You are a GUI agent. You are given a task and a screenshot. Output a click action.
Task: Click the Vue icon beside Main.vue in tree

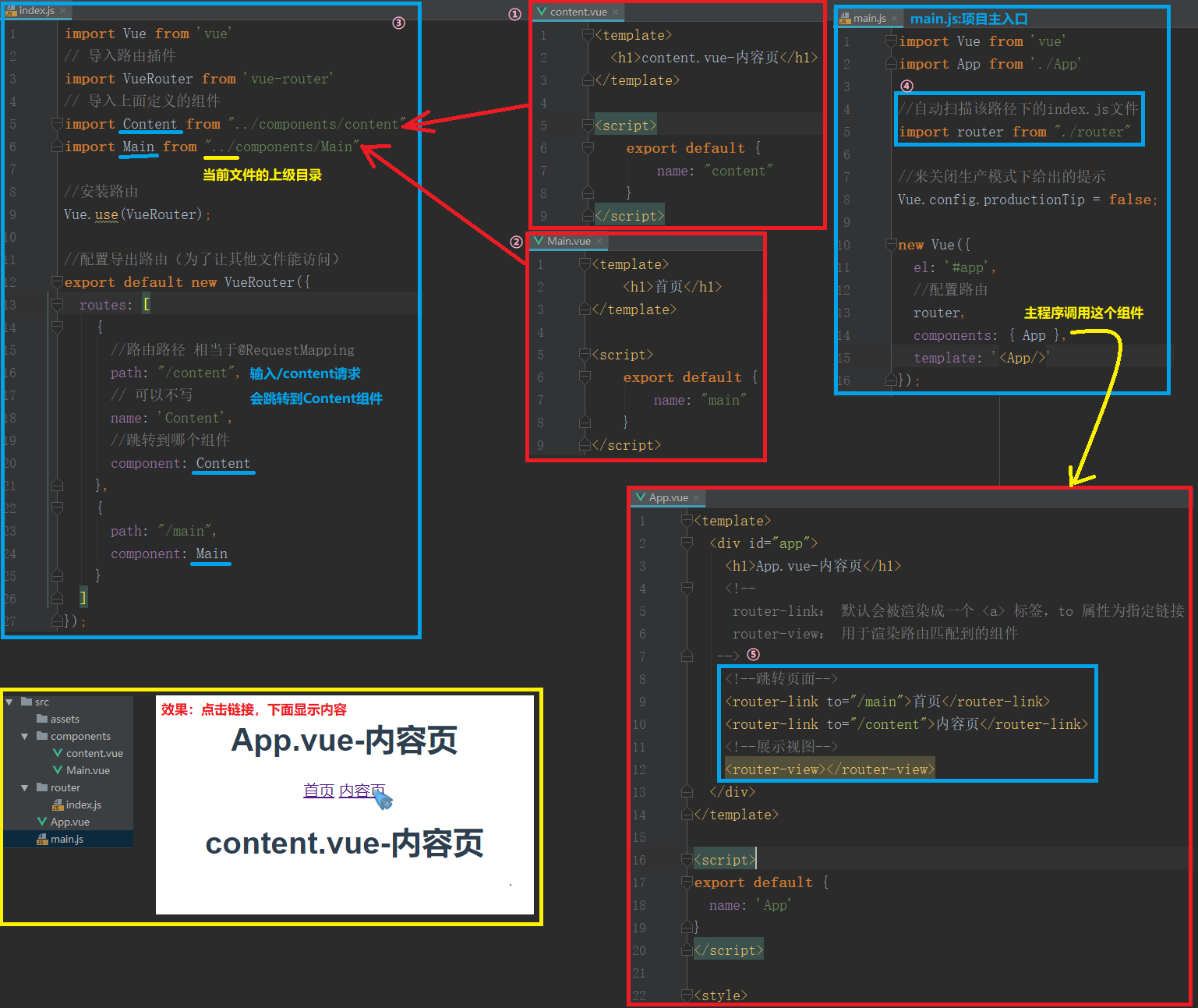click(58, 770)
